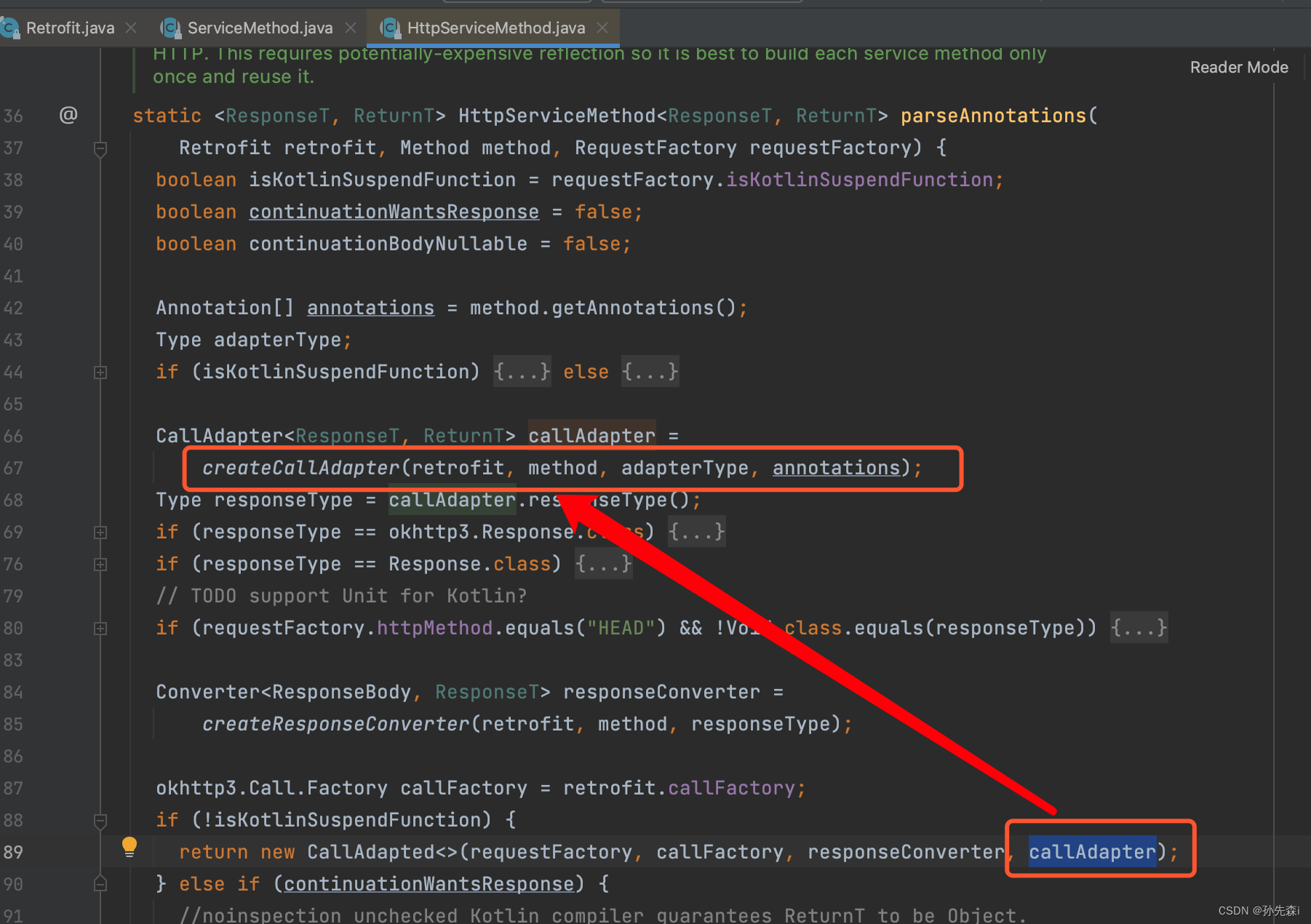Click the createResponseConverter call on line 85
The width and height of the screenshot is (1311, 924).
click(x=335, y=724)
